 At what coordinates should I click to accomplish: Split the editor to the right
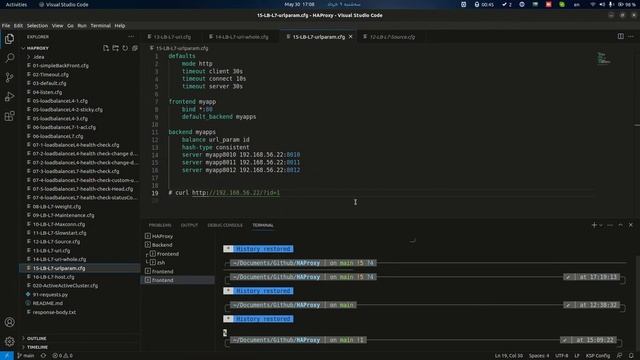tap(620, 36)
